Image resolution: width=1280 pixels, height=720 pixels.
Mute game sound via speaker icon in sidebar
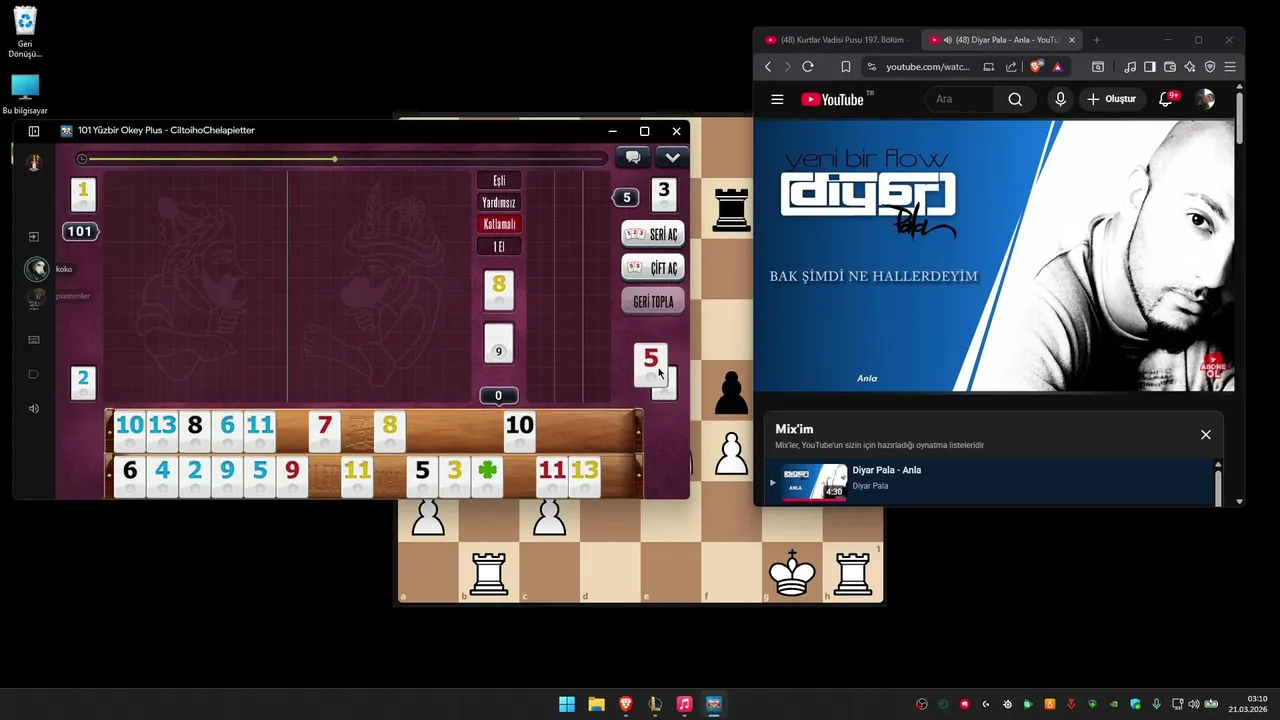pos(34,408)
